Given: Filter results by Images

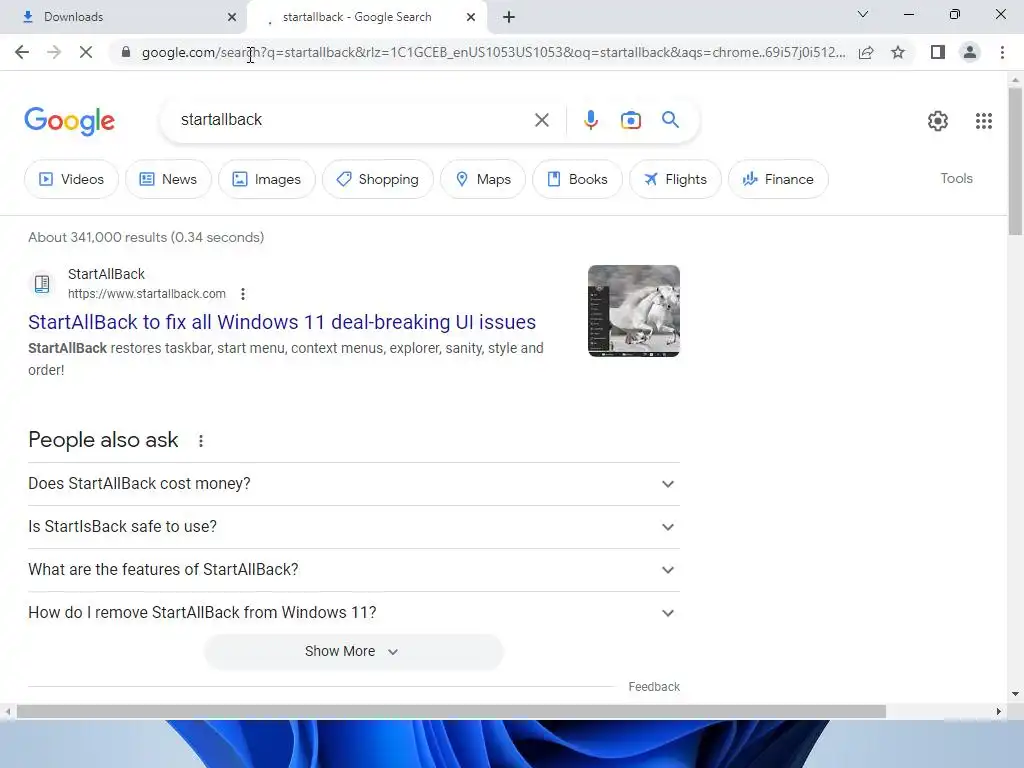Looking at the screenshot, I should [x=267, y=179].
